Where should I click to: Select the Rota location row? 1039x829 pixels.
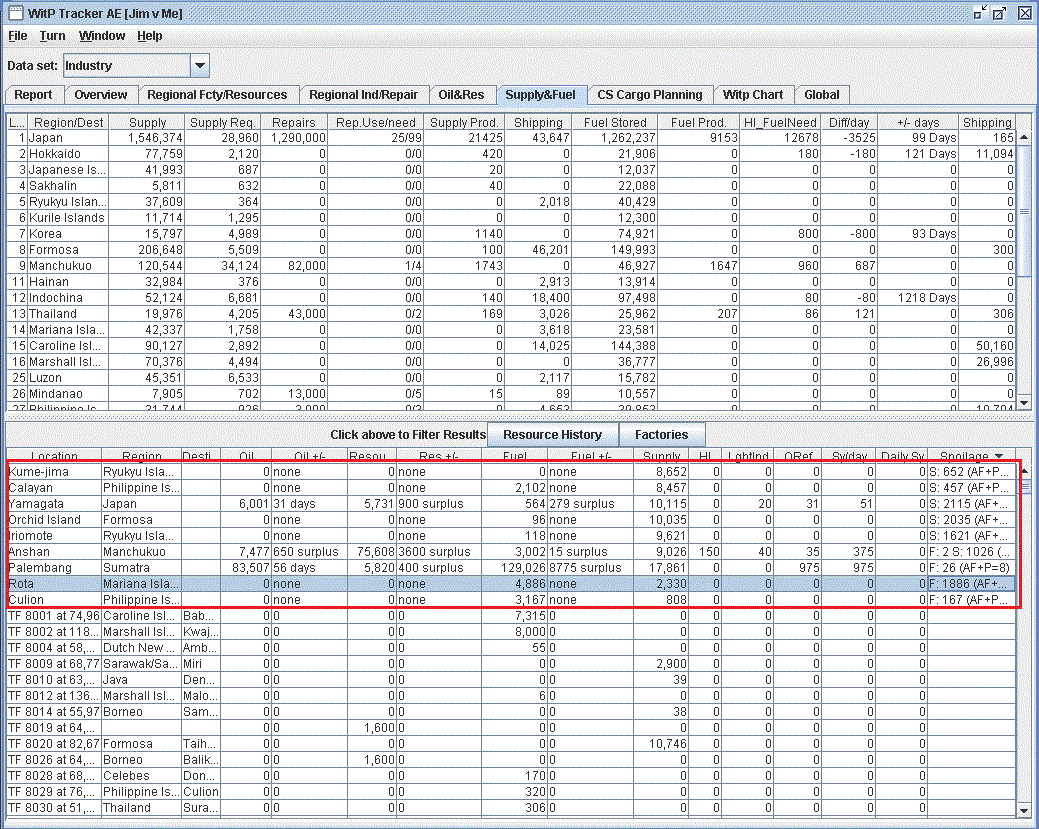coord(511,584)
